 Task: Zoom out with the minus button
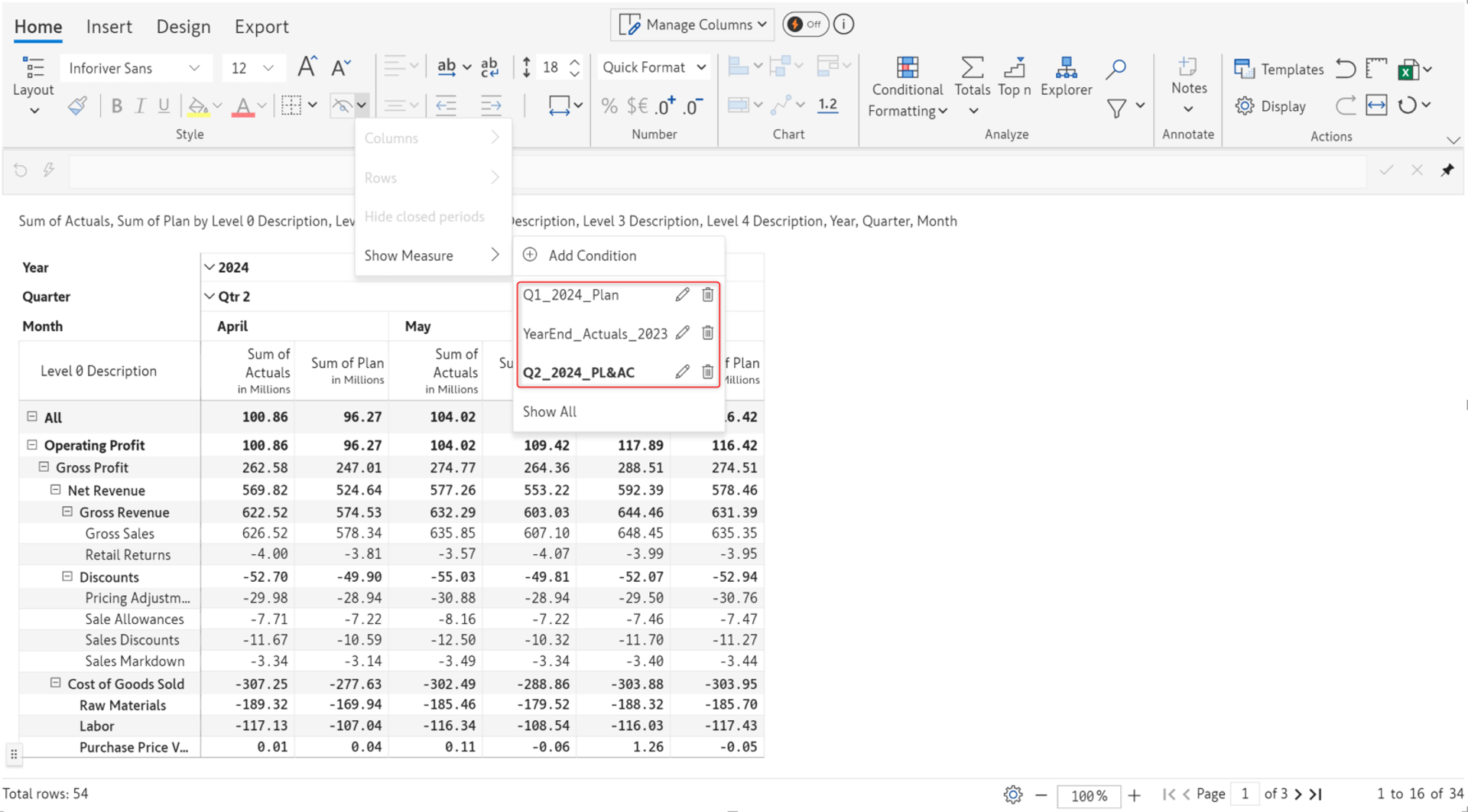tap(1041, 795)
